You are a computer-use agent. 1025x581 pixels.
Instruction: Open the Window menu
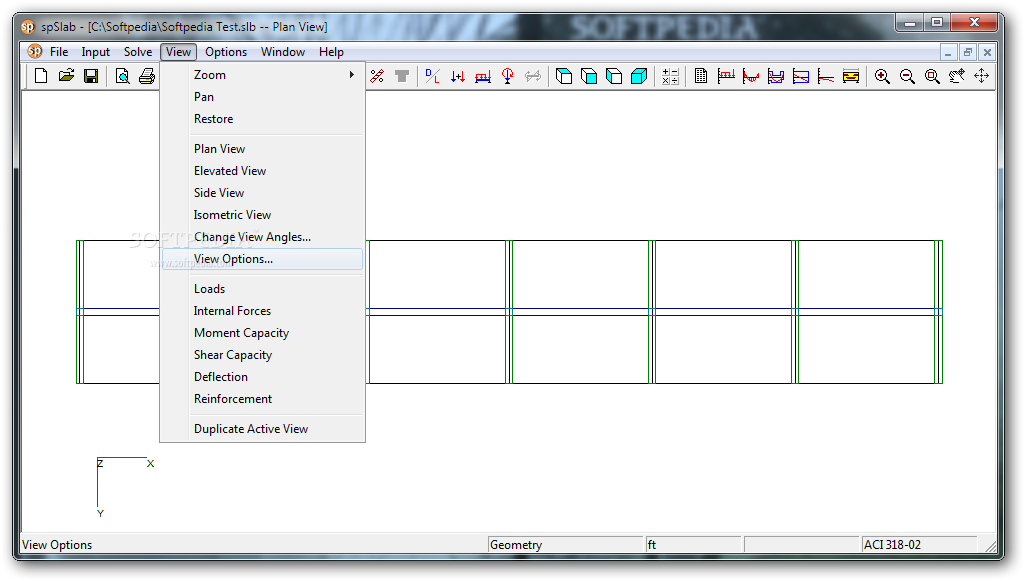(x=283, y=52)
